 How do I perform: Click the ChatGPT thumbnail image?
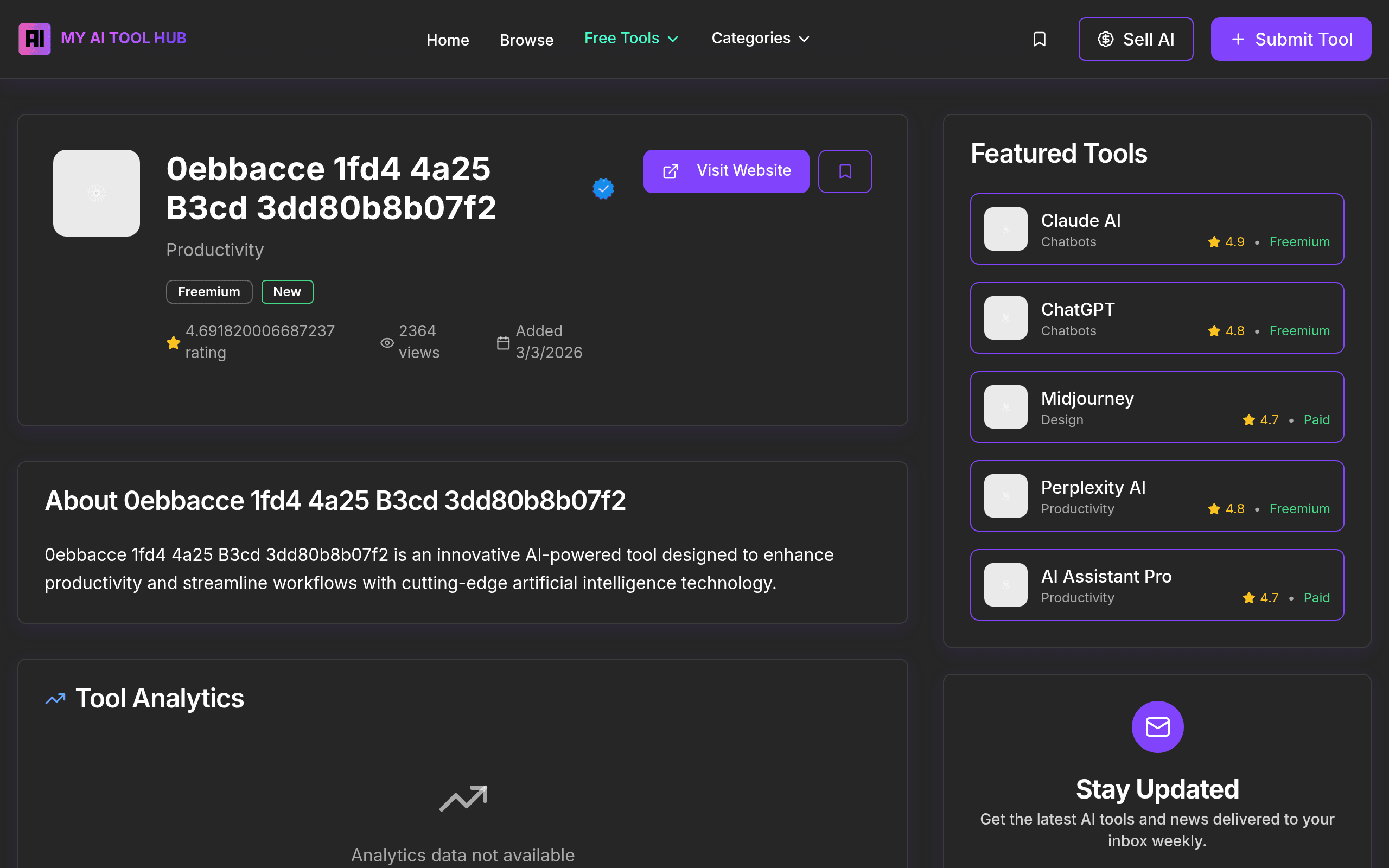1005,318
